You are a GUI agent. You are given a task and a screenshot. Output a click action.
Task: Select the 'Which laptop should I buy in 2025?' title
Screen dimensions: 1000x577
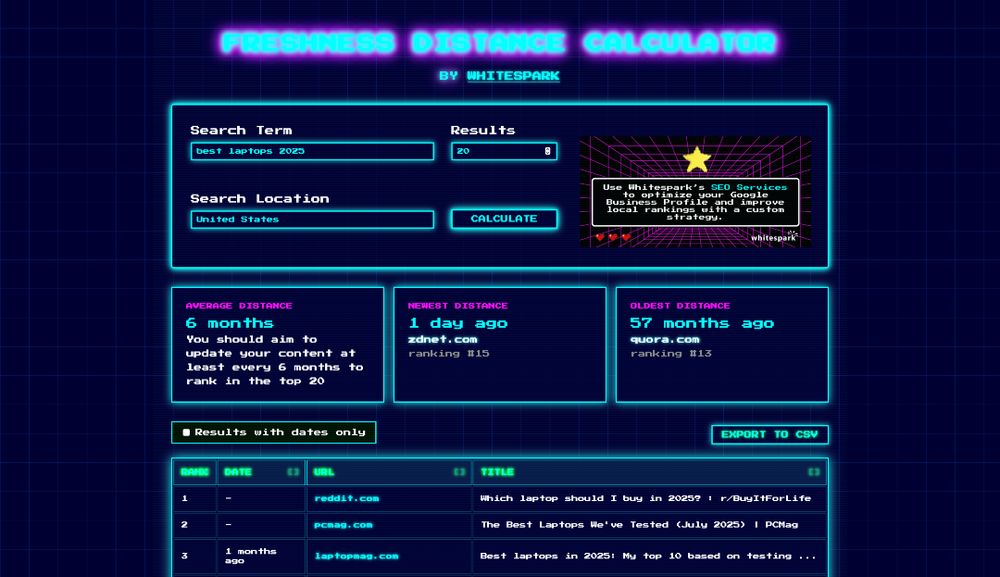point(645,499)
